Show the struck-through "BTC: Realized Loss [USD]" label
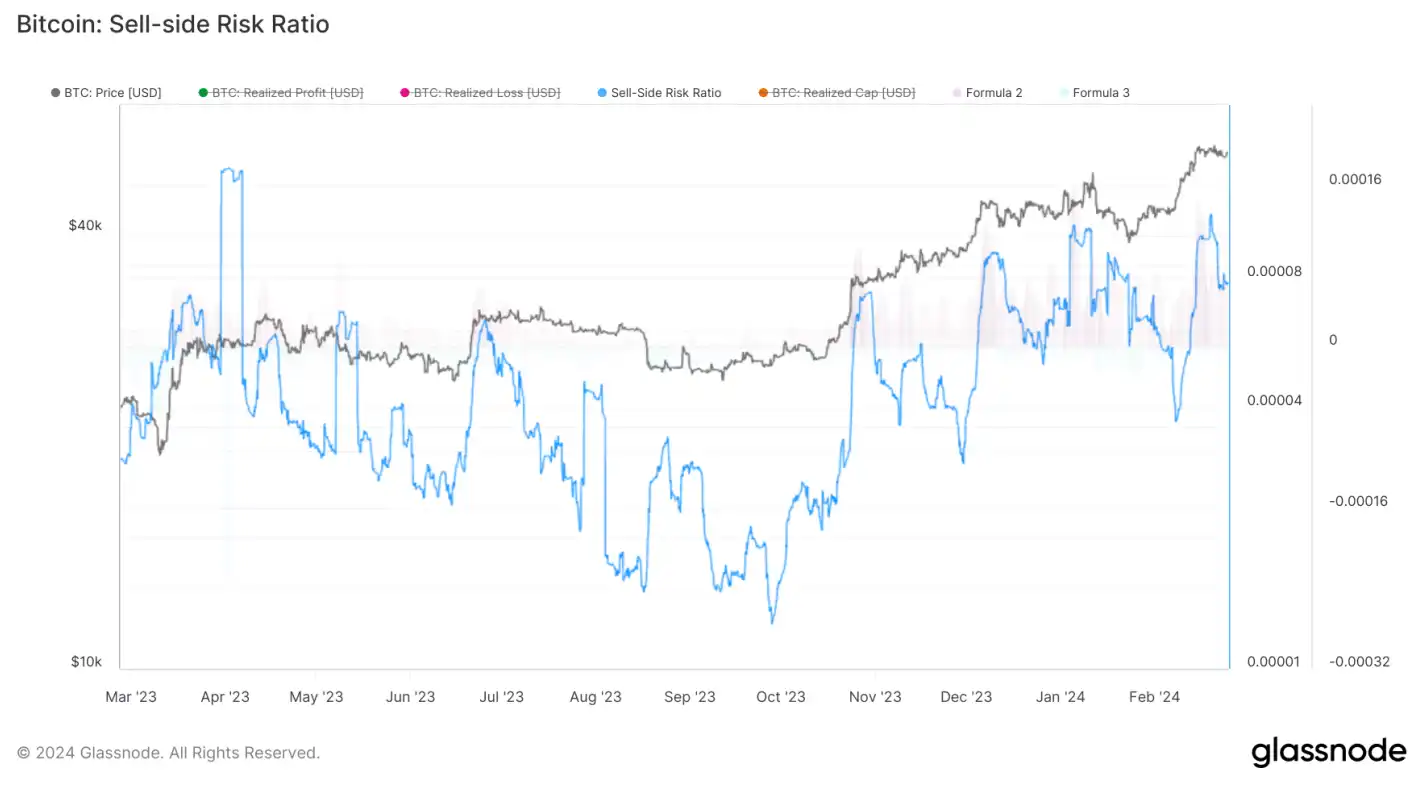Image resolution: width=1420 pixels, height=790 pixels. tap(487, 93)
